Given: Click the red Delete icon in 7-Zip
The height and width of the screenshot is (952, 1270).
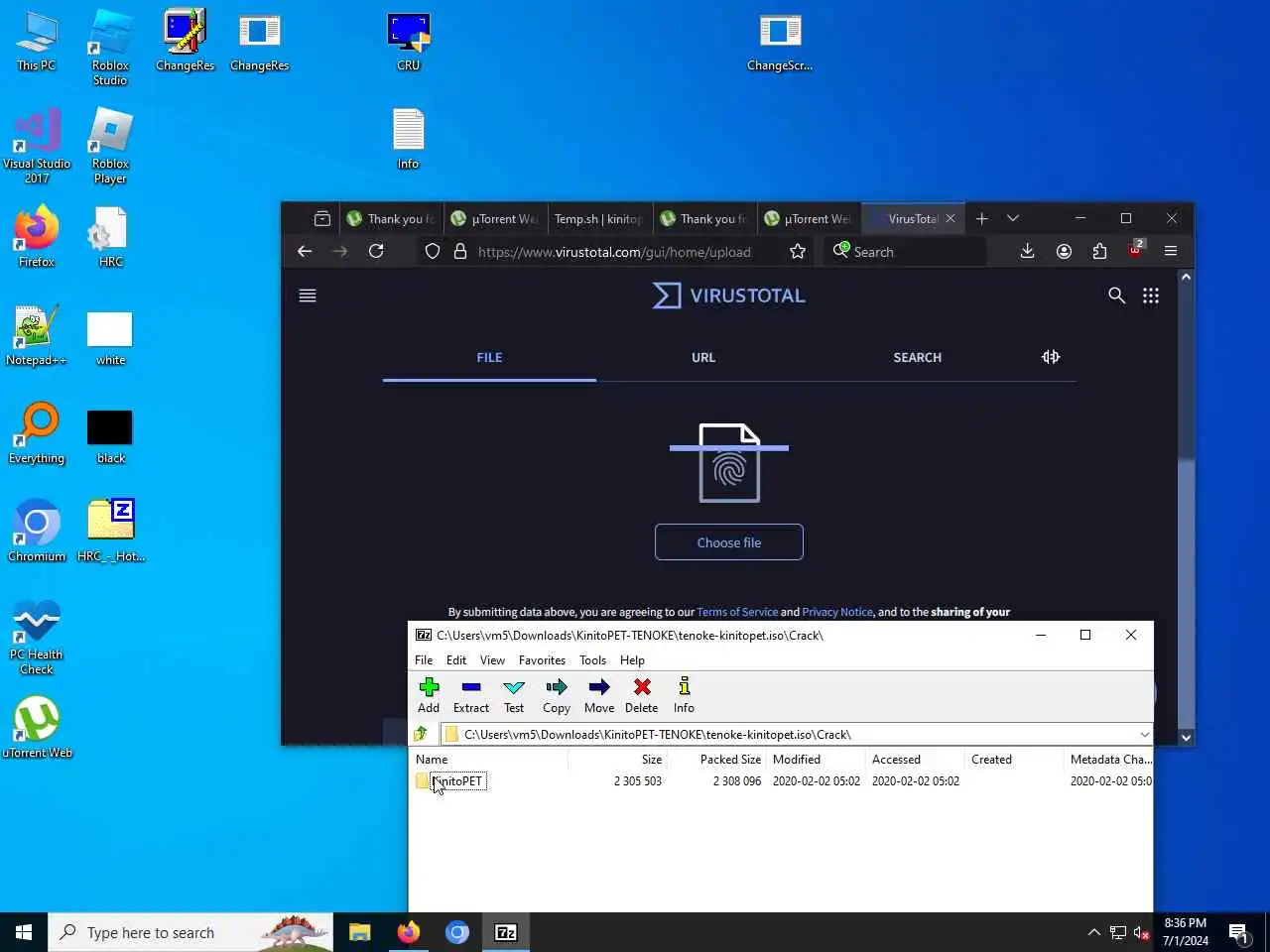Looking at the screenshot, I should 642,695.
